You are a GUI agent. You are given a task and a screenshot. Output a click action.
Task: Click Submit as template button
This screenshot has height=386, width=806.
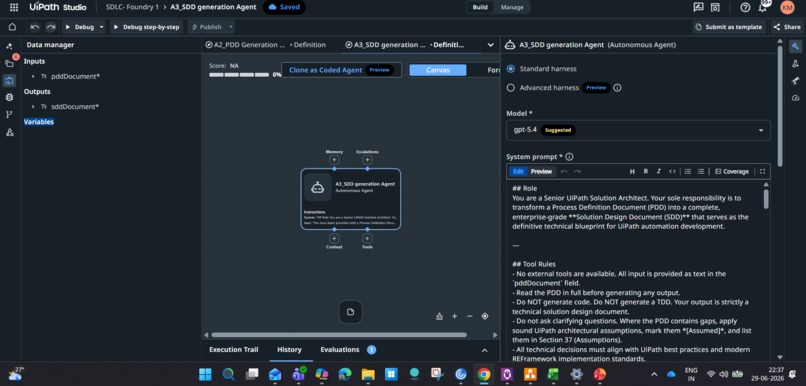tap(728, 27)
